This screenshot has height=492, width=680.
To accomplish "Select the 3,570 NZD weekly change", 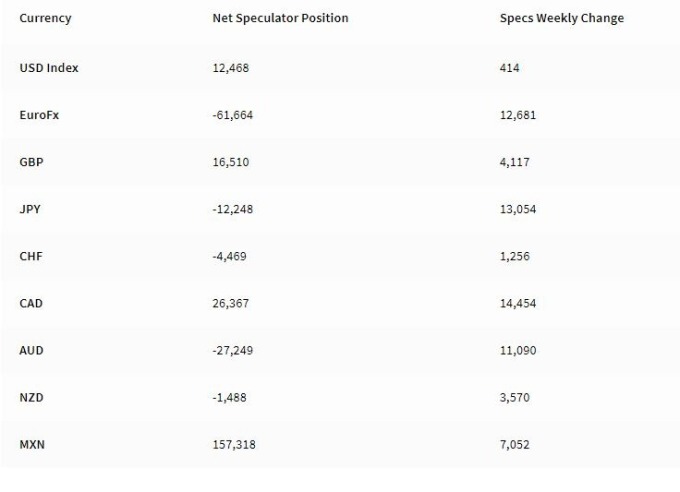I will point(514,398).
